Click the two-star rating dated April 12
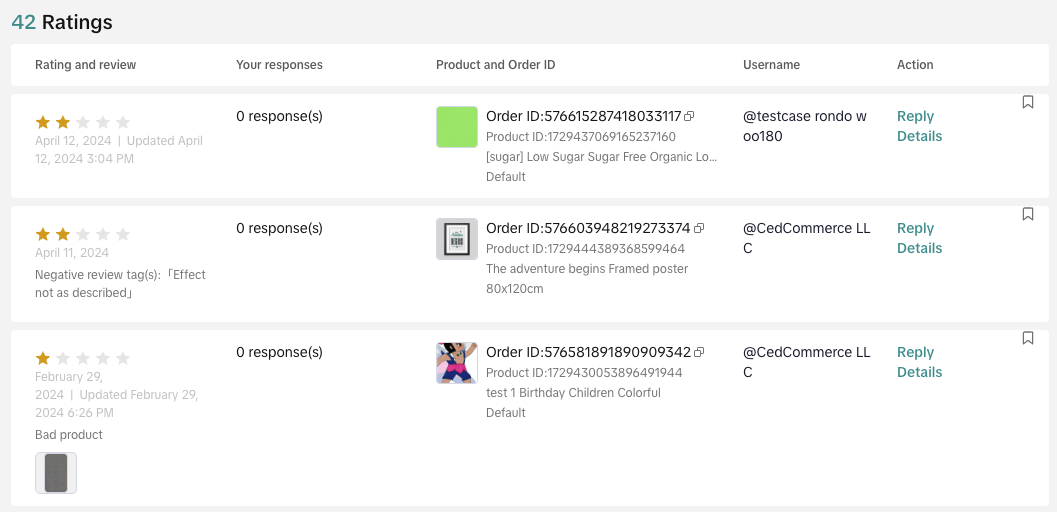Viewport: 1057px width, 512px height. [x=82, y=122]
